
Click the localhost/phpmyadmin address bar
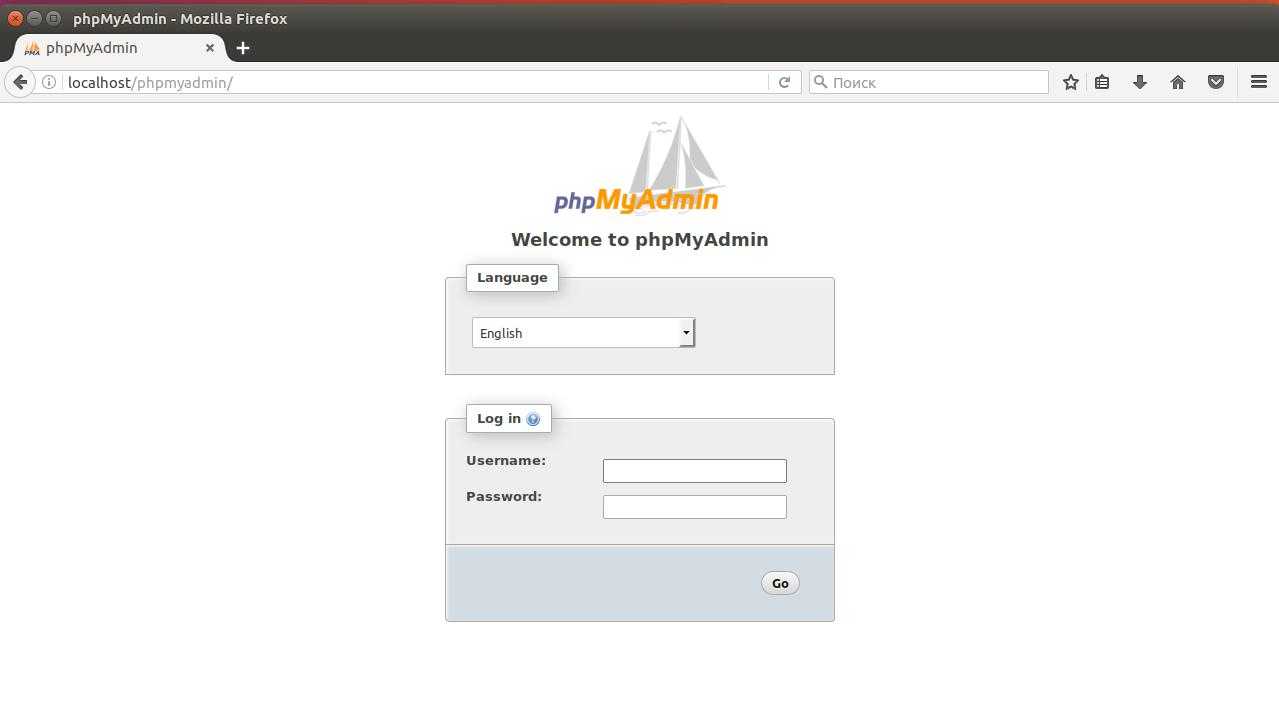click(x=415, y=82)
